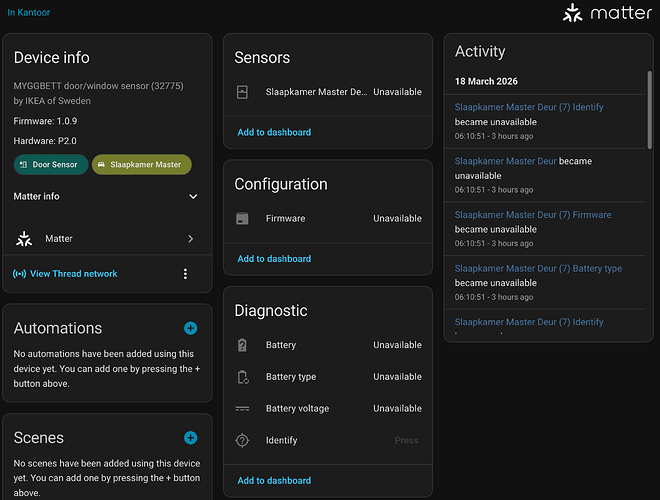Click the Identify crosshair icon

coord(242,441)
